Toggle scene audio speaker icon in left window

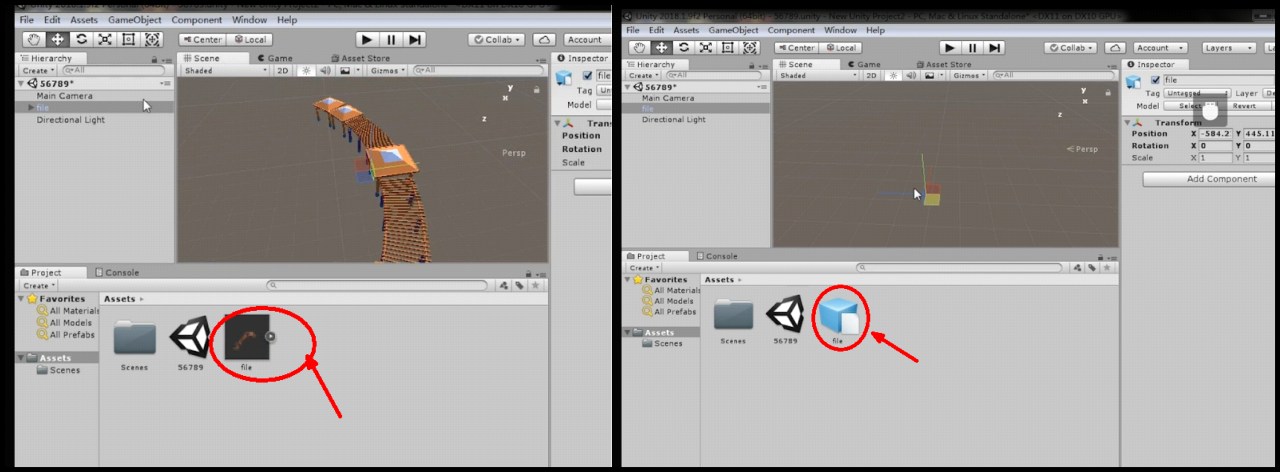(x=325, y=71)
